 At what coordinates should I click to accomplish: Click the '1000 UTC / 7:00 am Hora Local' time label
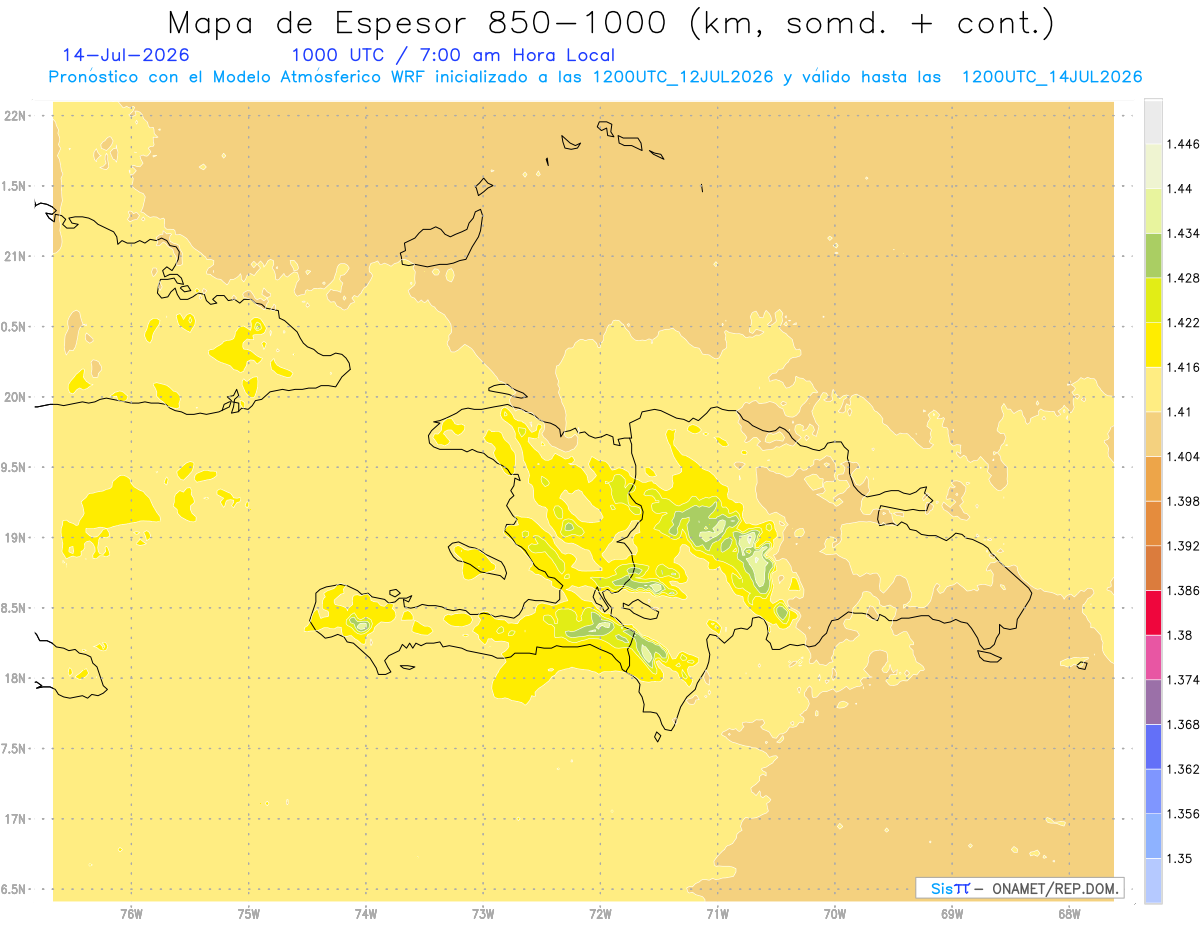pos(453,55)
